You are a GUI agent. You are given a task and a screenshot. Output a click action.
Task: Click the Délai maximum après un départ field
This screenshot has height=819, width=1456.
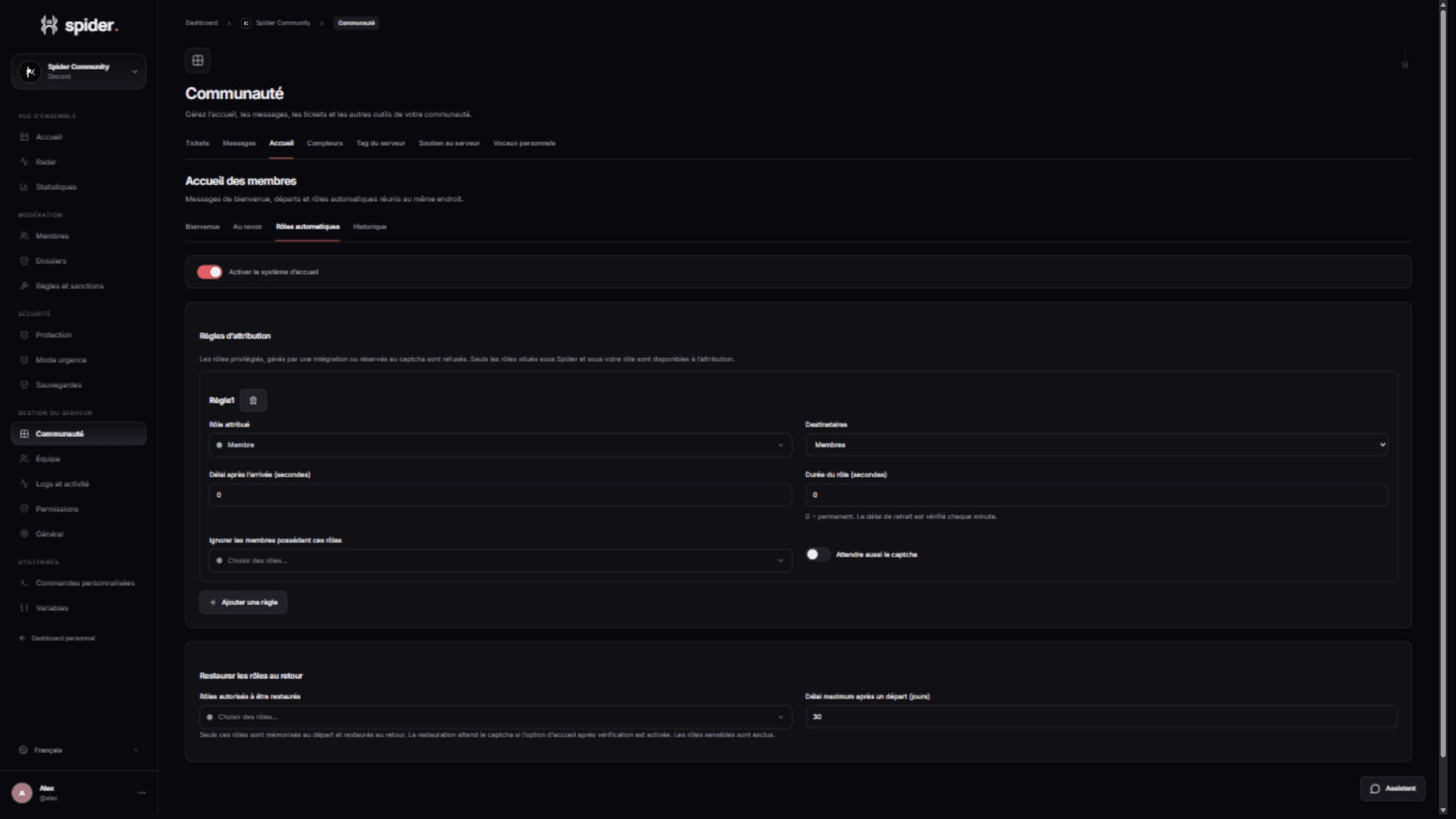[x=1101, y=717]
